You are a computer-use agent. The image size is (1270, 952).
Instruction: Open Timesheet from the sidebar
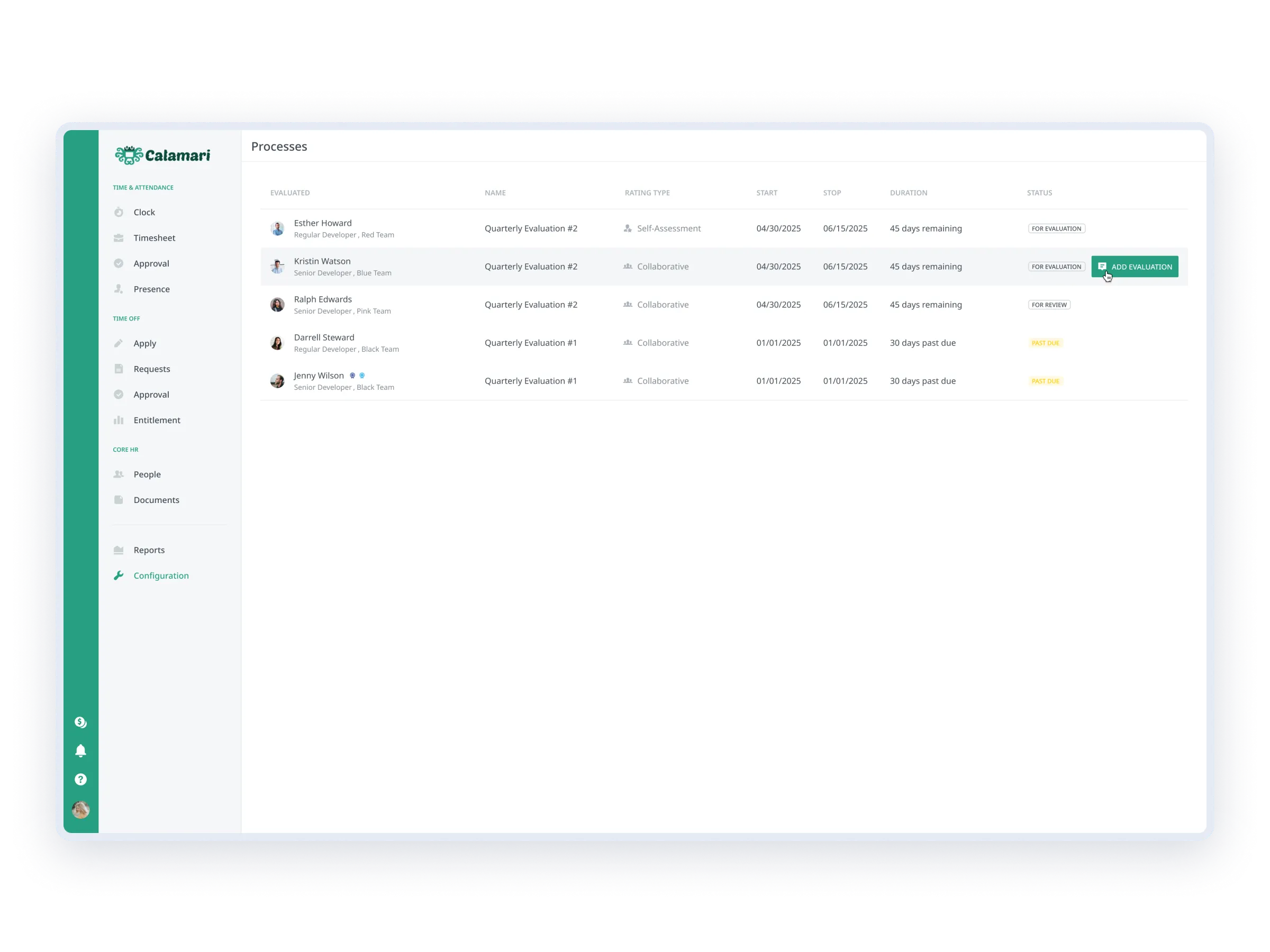click(x=154, y=237)
